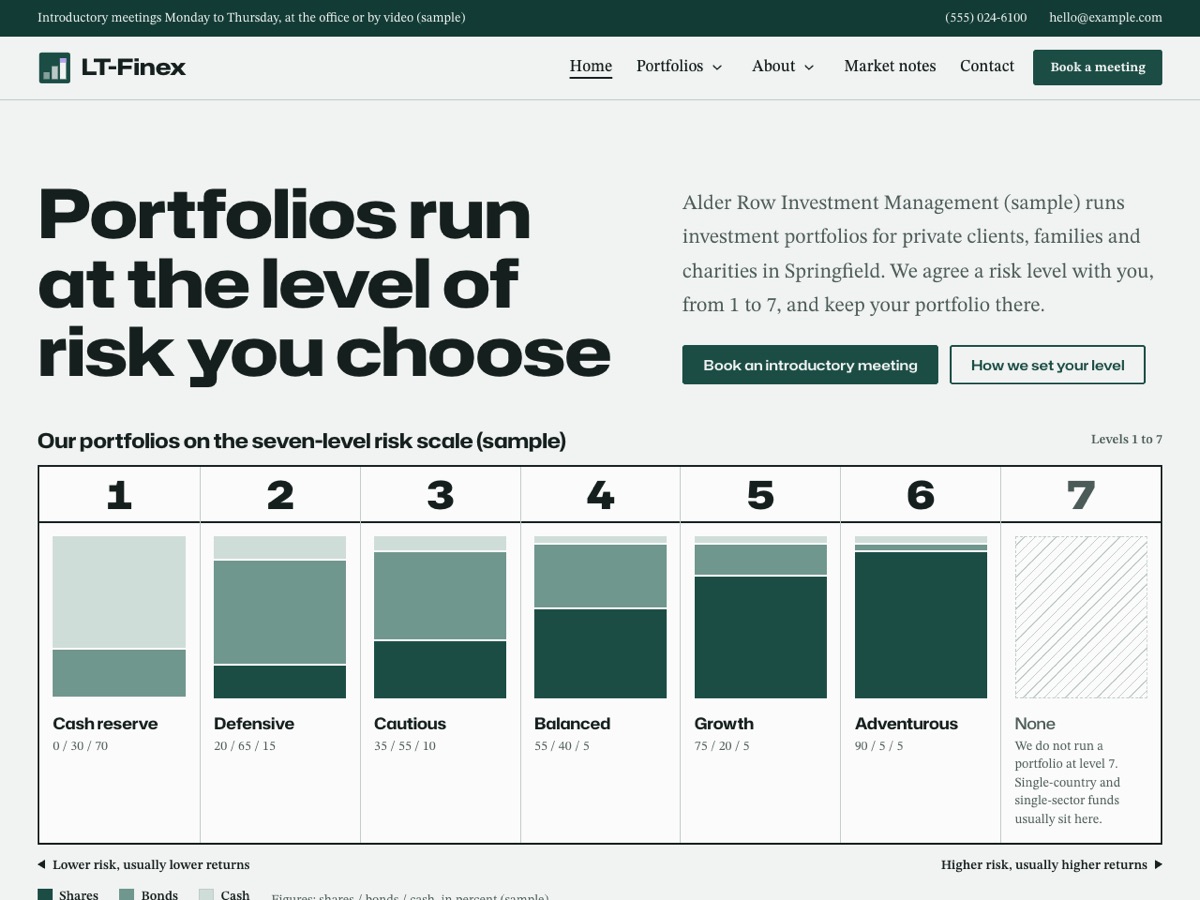Click How we set your level button
The height and width of the screenshot is (900, 1200).
(x=1047, y=365)
